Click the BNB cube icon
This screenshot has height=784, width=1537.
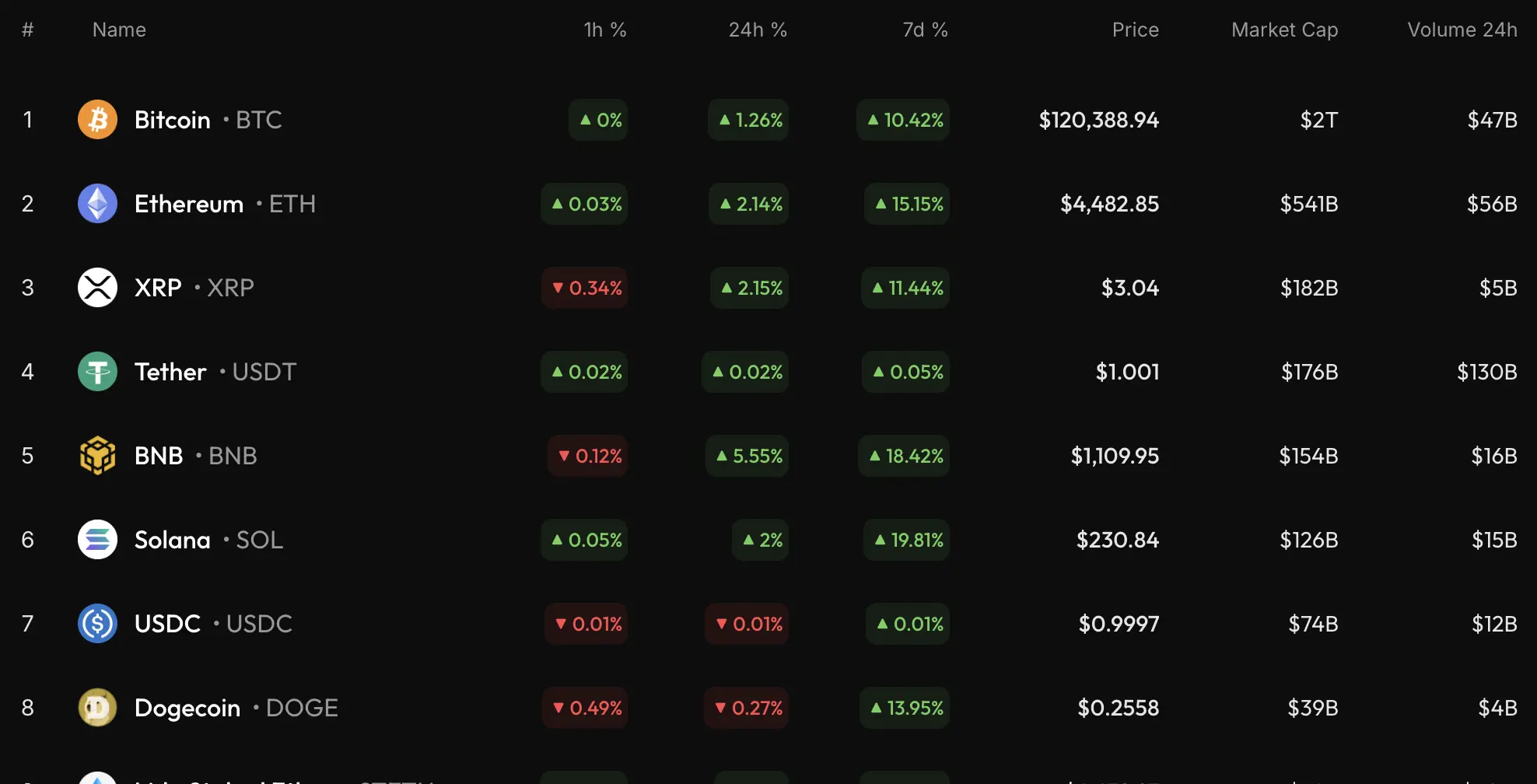point(97,456)
